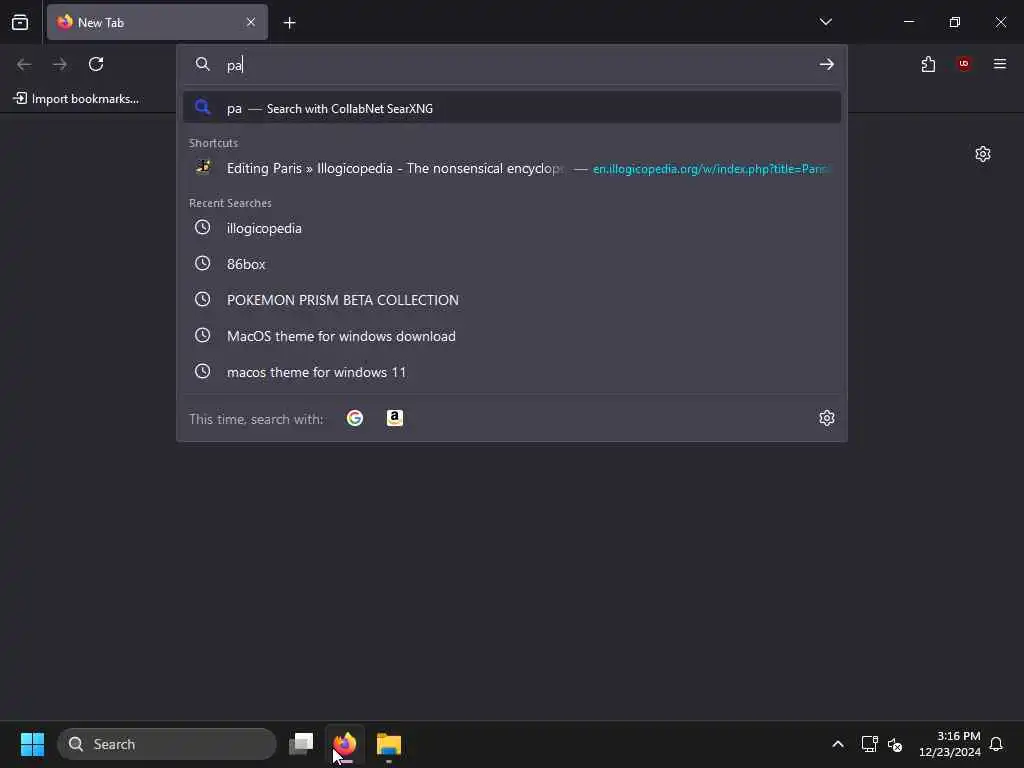The height and width of the screenshot is (768, 1024).
Task: Open a new tab with the plus button
Action: (289, 23)
